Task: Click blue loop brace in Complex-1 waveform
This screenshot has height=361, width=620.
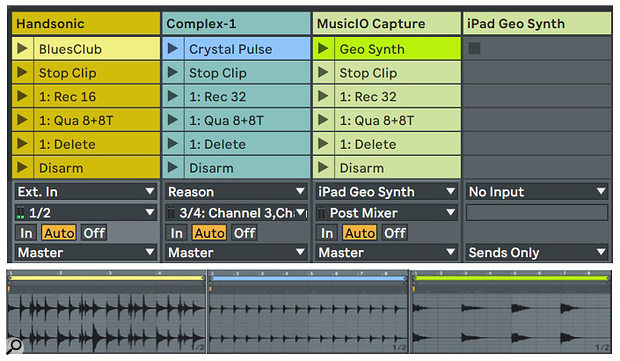Action: pos(308,278)
